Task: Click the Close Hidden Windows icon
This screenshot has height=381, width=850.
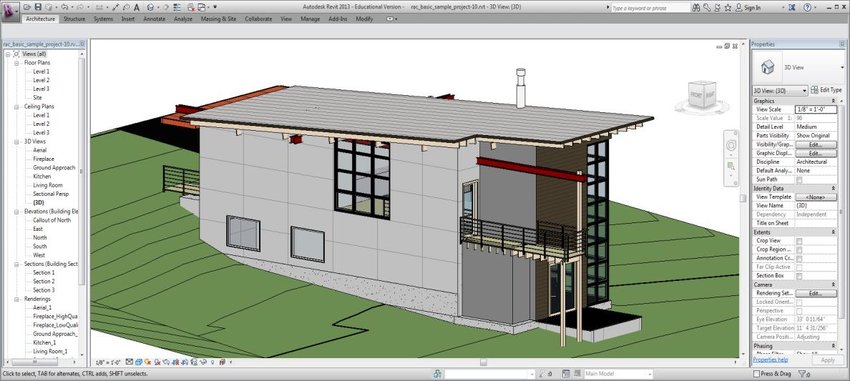Action: coord(190,7)
